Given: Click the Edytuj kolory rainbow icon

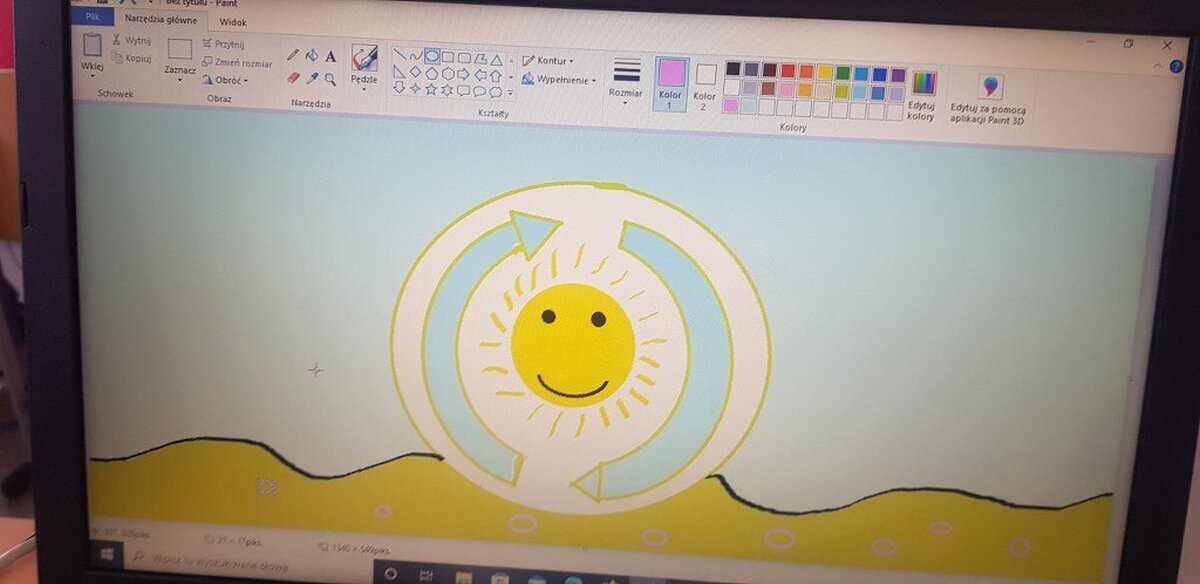Looking at the screenshot, I should [x=923, y=83].
